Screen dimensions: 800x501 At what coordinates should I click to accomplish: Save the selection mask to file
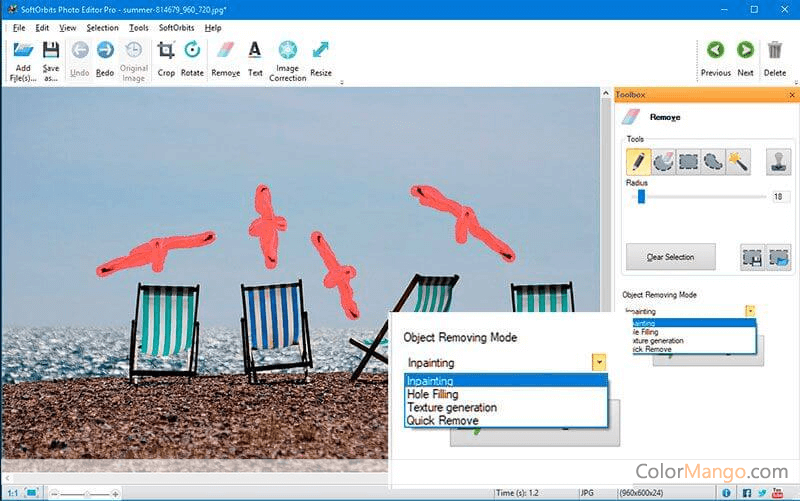click(752, 257)
